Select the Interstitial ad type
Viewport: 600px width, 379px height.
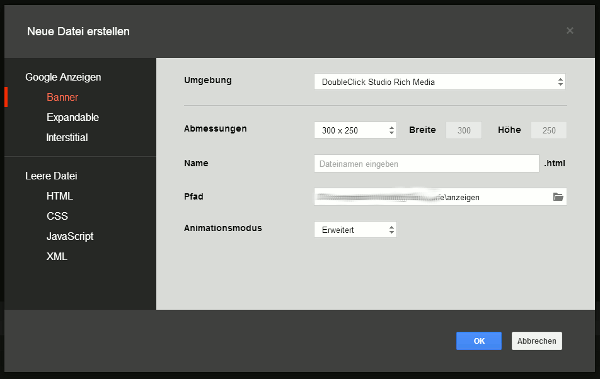[67, 137]
